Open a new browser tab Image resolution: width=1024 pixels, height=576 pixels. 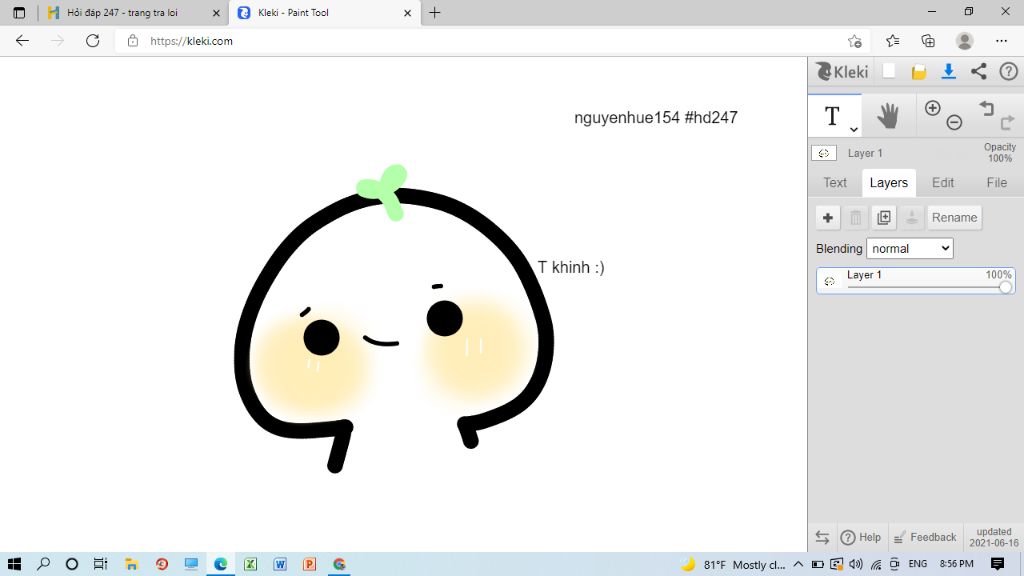[435, 12]
